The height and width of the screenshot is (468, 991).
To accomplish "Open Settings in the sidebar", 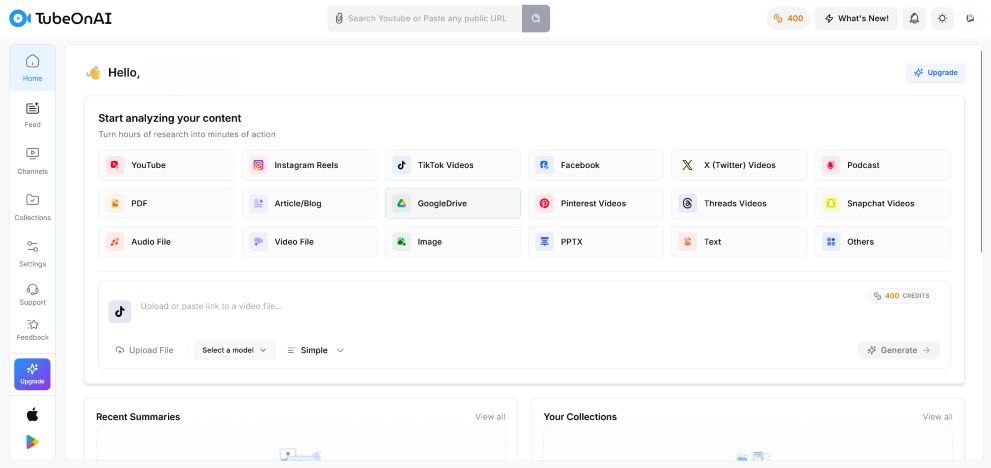I will (x=32, y=253).
